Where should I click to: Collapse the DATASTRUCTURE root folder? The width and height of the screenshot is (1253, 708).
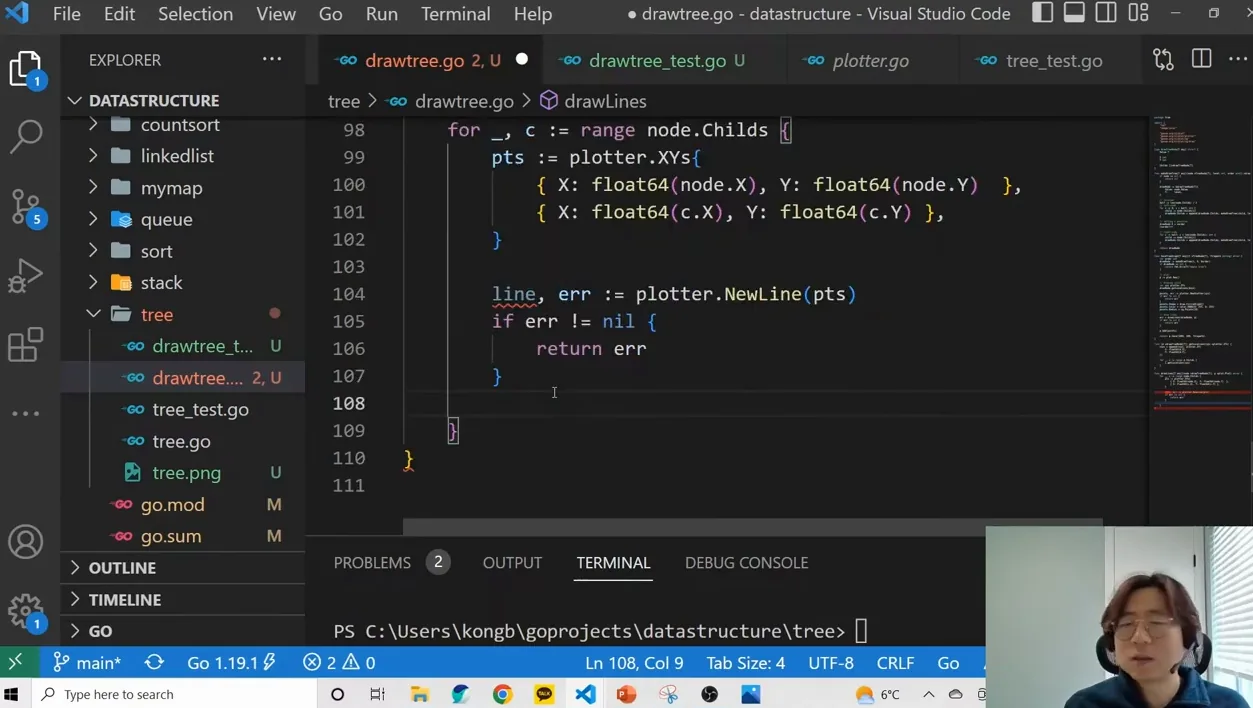click(183, 100)
